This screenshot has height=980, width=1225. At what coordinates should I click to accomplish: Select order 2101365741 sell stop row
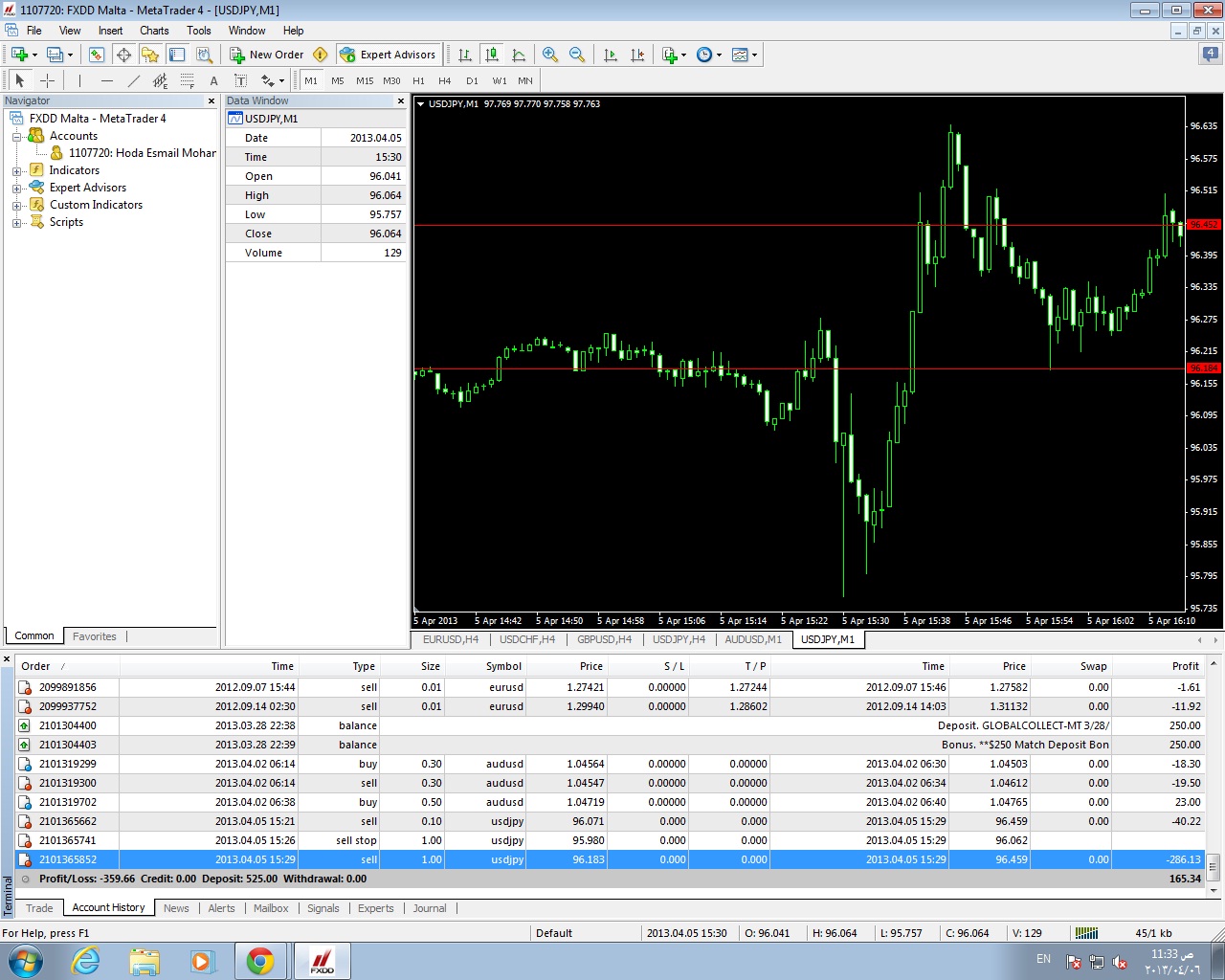(611, 840)
